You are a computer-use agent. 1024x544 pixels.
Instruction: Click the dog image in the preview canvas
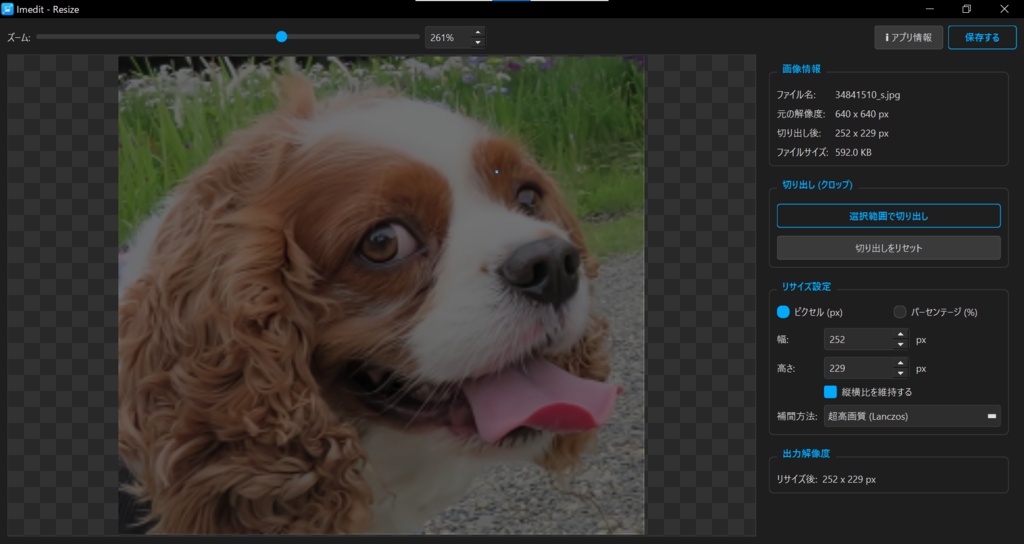click(x=381, y=295)
